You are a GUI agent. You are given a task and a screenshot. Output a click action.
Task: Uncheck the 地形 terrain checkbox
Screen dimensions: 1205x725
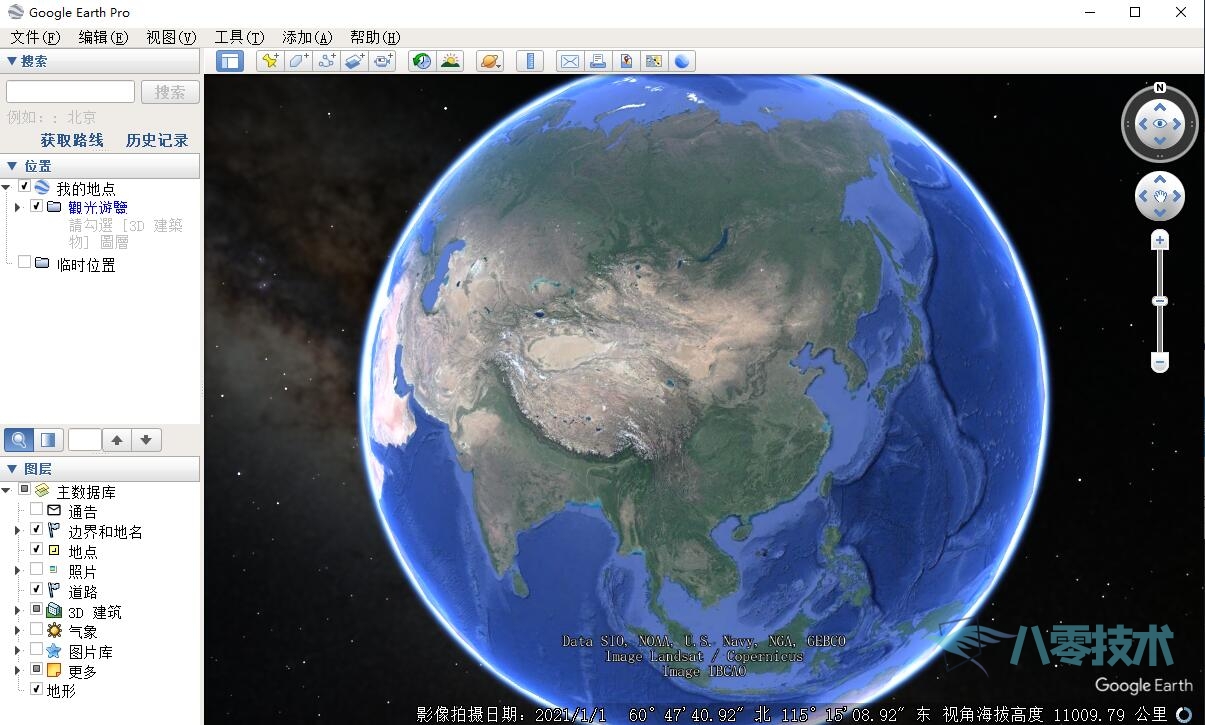coord(37,689)
